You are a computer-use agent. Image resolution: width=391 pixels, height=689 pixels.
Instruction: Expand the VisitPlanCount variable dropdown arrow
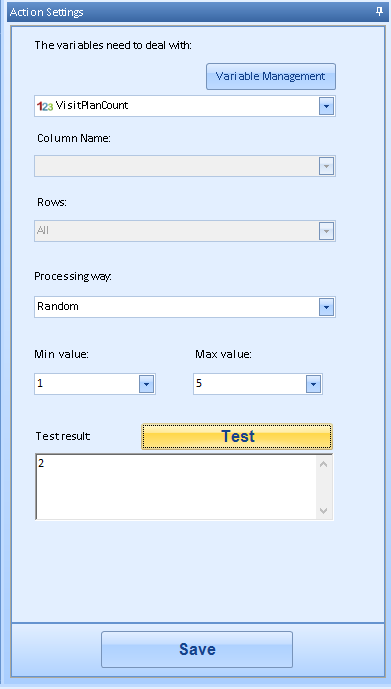pyautogui.click(x=326, y=106)
